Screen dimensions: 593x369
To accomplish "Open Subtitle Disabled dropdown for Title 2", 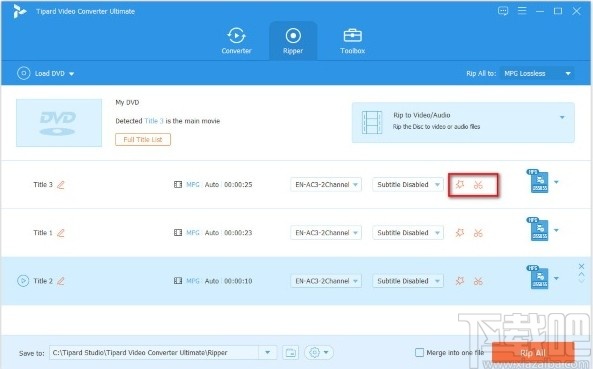I will (x=408, y=281).
